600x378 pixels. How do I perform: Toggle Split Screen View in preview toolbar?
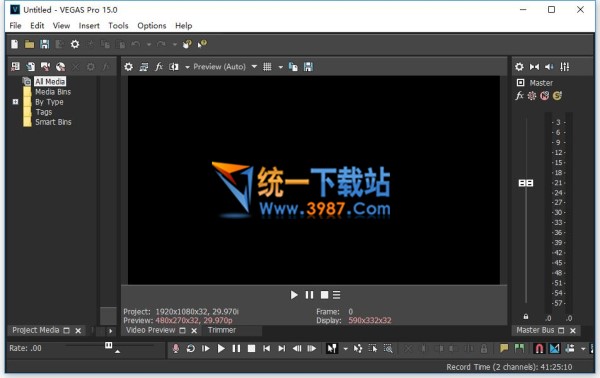click(x=174, y=67)
